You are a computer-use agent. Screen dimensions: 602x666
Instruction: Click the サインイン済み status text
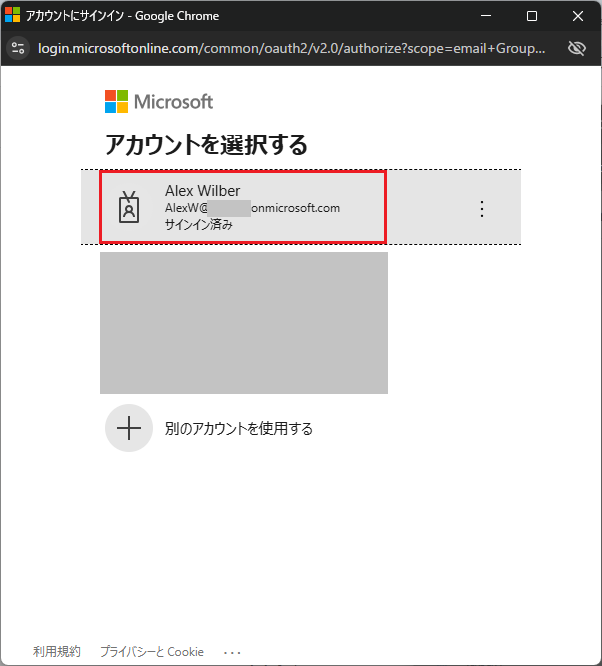[x=199, y=225]
